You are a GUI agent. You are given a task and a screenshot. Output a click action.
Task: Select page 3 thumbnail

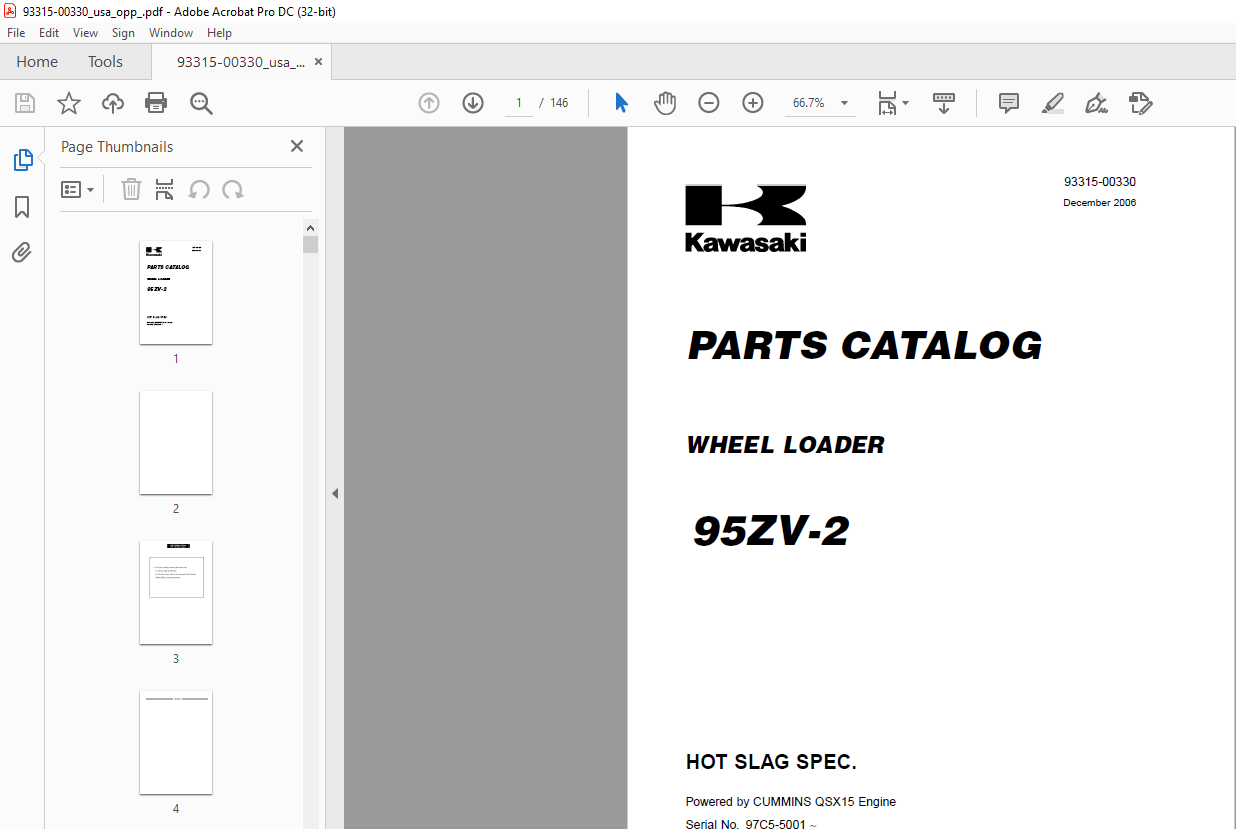pos(176,593)
